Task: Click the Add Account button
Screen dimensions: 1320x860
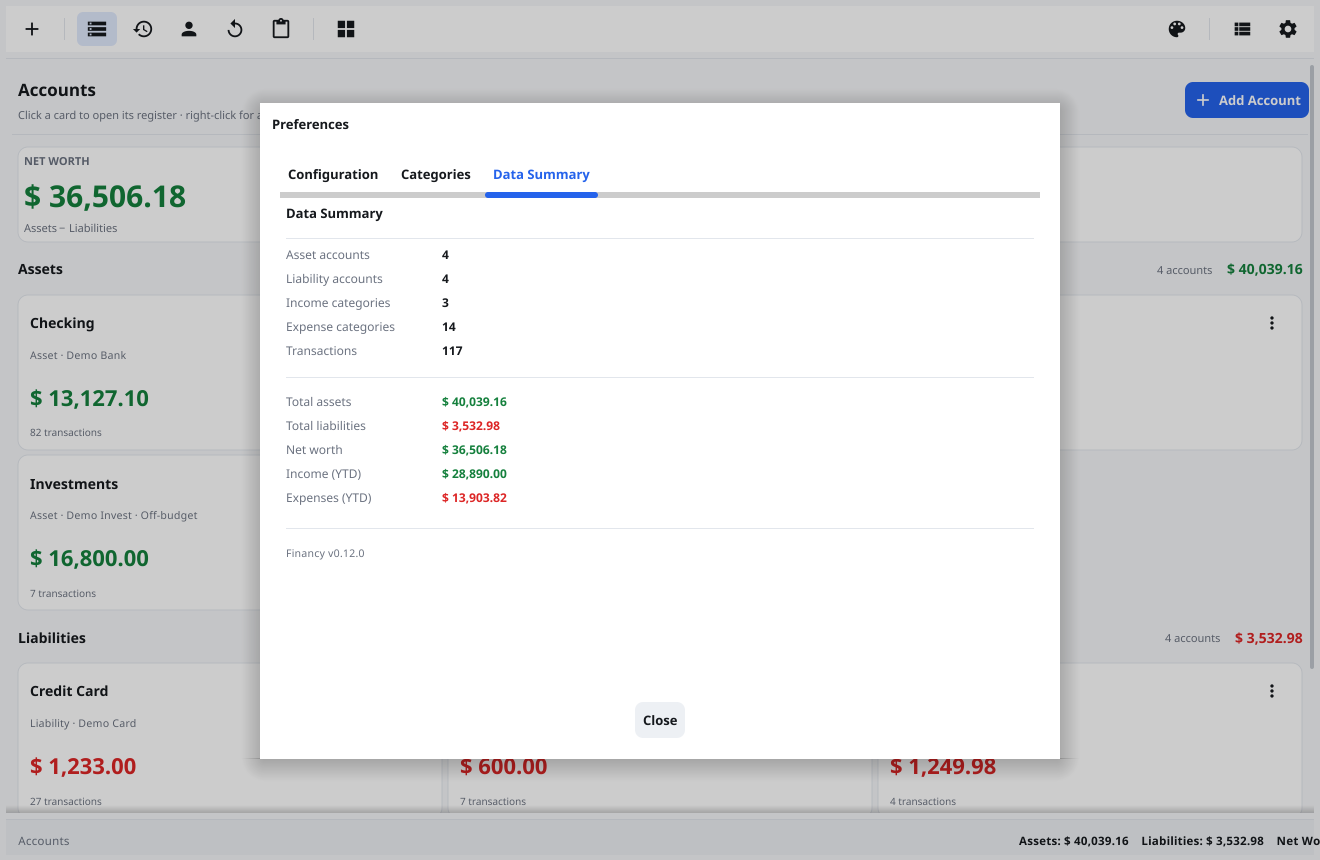Action: pos(1247,100)
